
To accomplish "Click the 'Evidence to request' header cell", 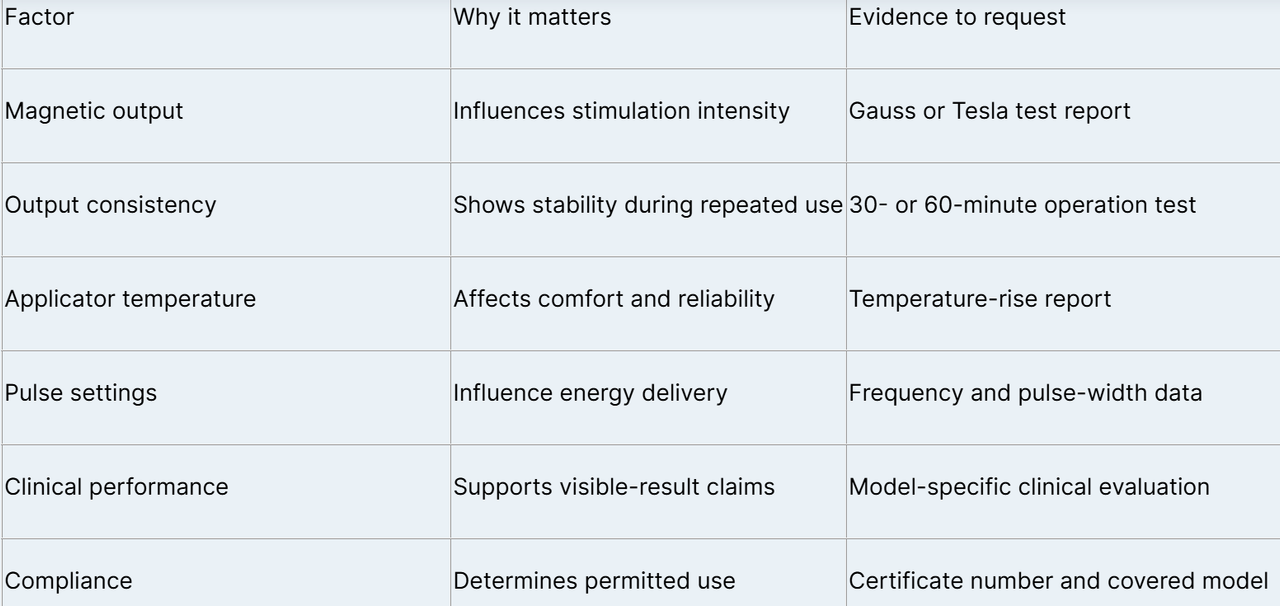I will pos(1063,34).
